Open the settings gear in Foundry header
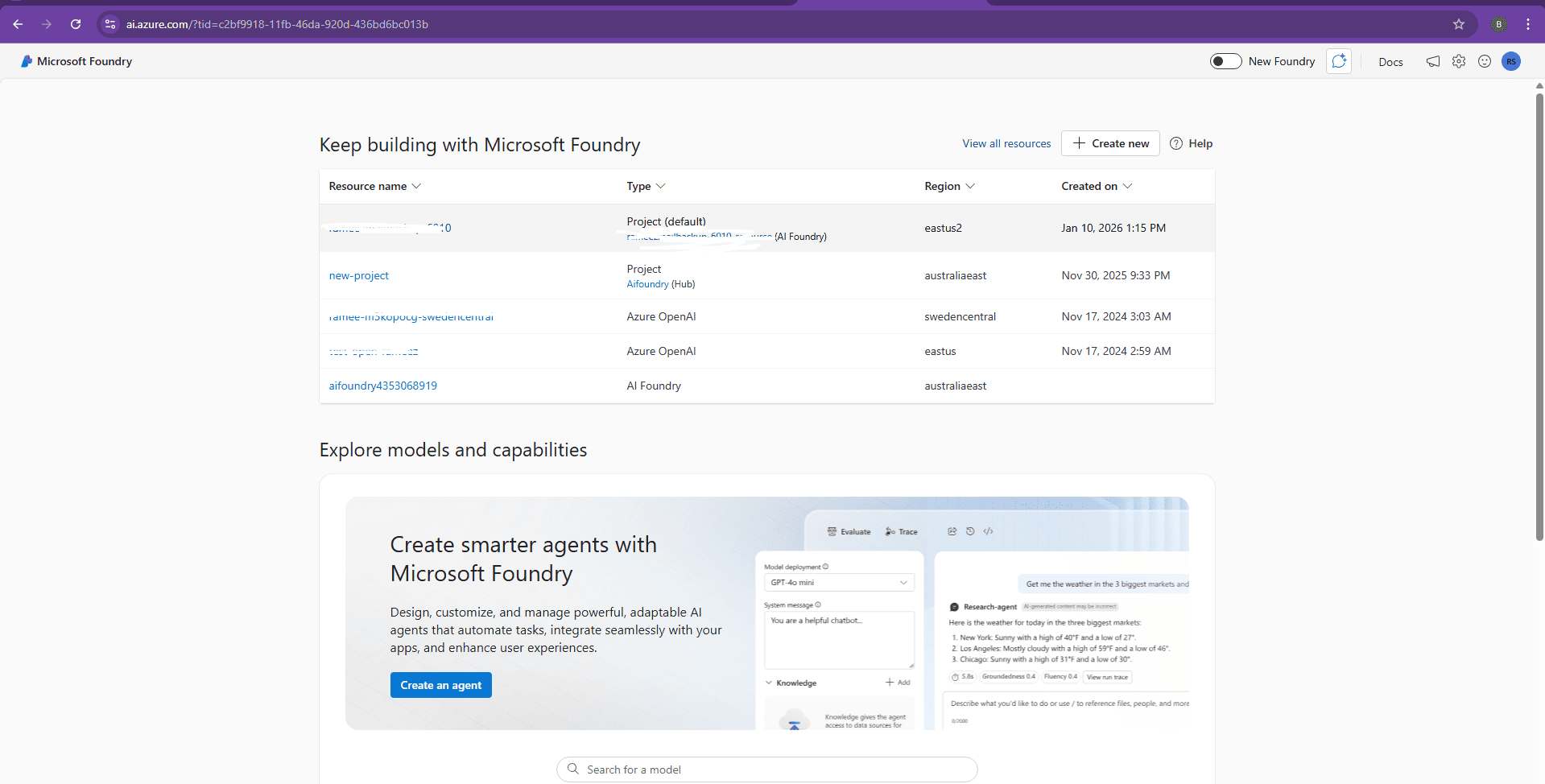This screenshot has height=784, width=1545. (x=1459, y=61)
